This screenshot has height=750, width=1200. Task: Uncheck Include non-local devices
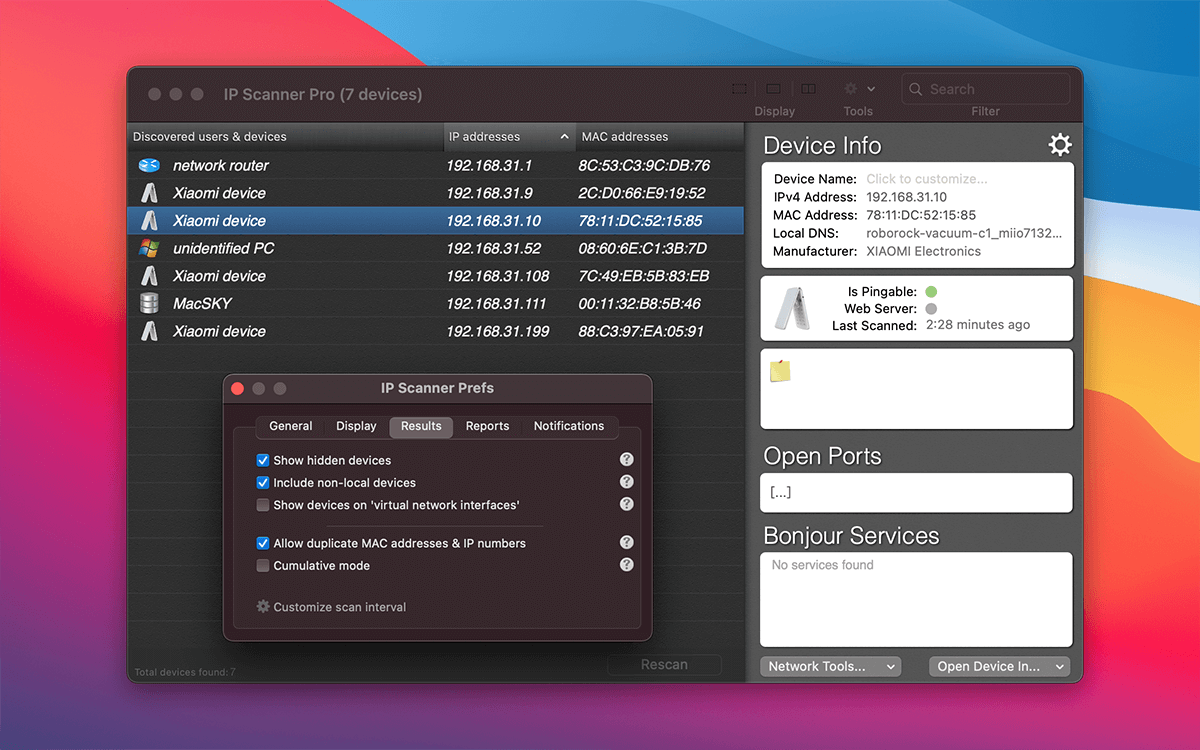[x=263, y=483]
